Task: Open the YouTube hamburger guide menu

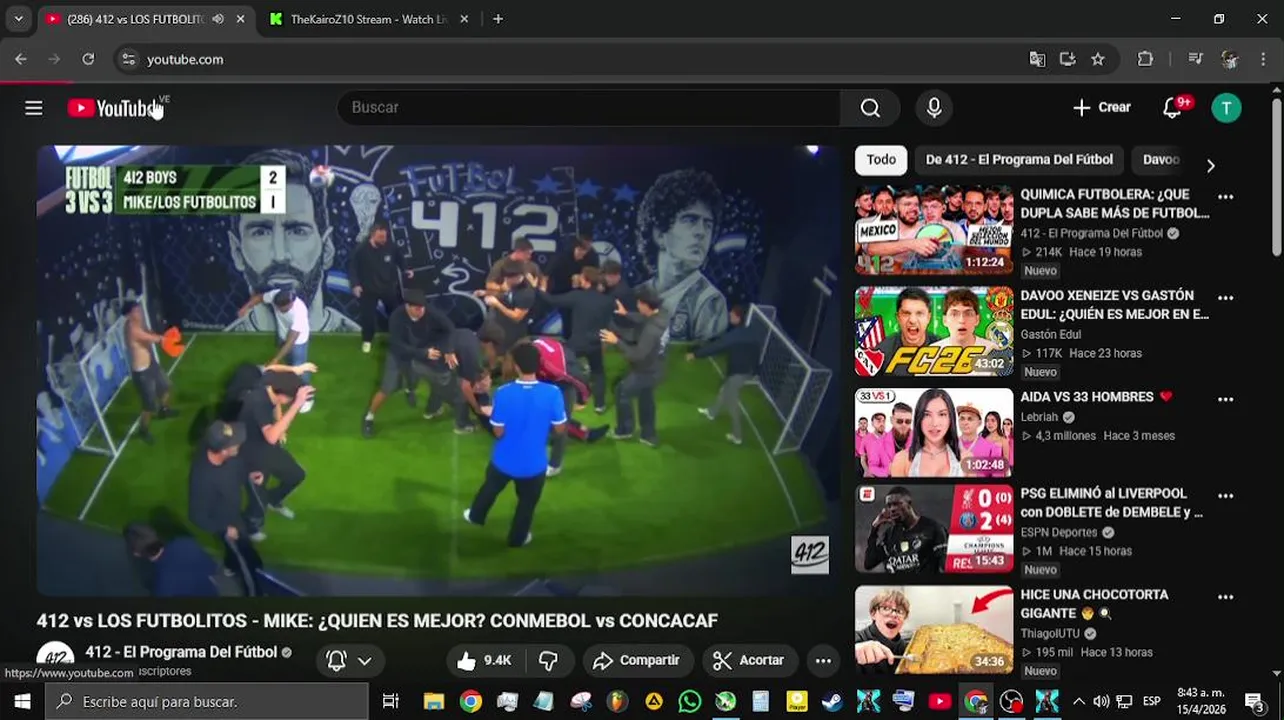Action: (x=34, y=108)
